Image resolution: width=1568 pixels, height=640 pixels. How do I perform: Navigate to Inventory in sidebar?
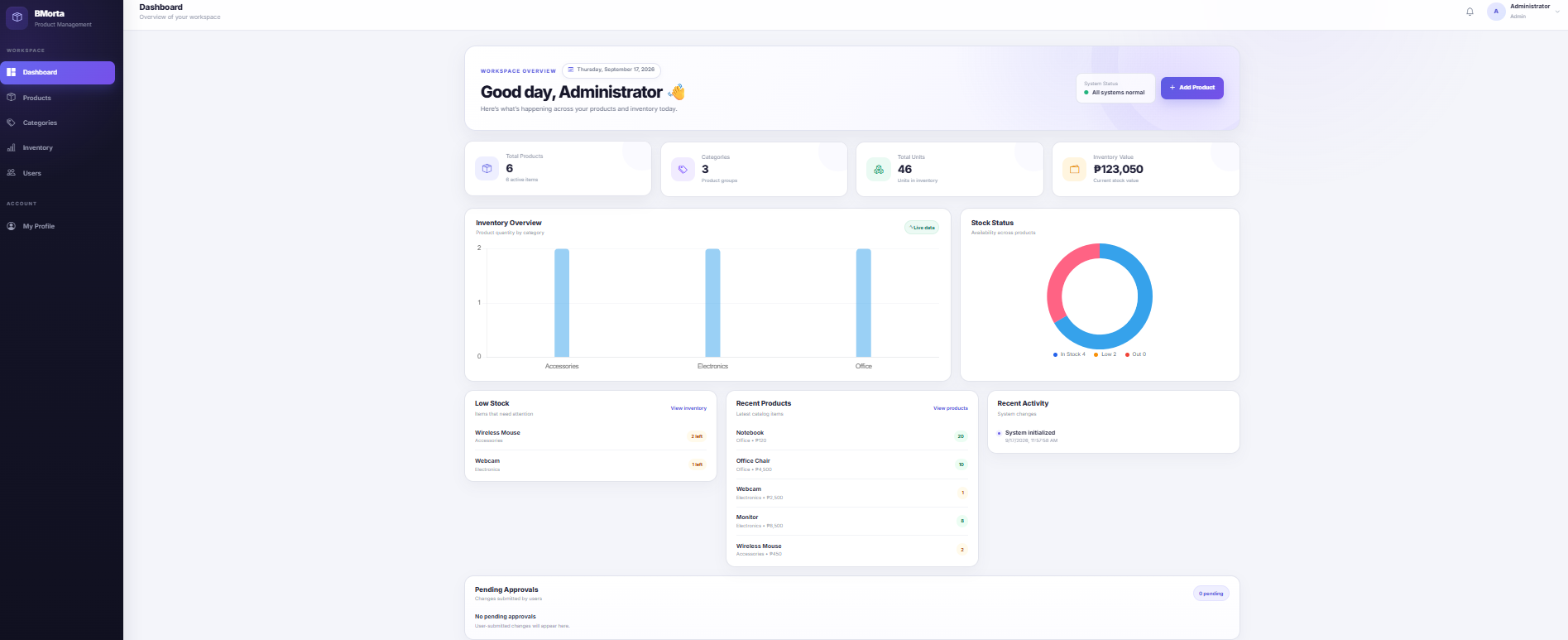coord(58,147)
